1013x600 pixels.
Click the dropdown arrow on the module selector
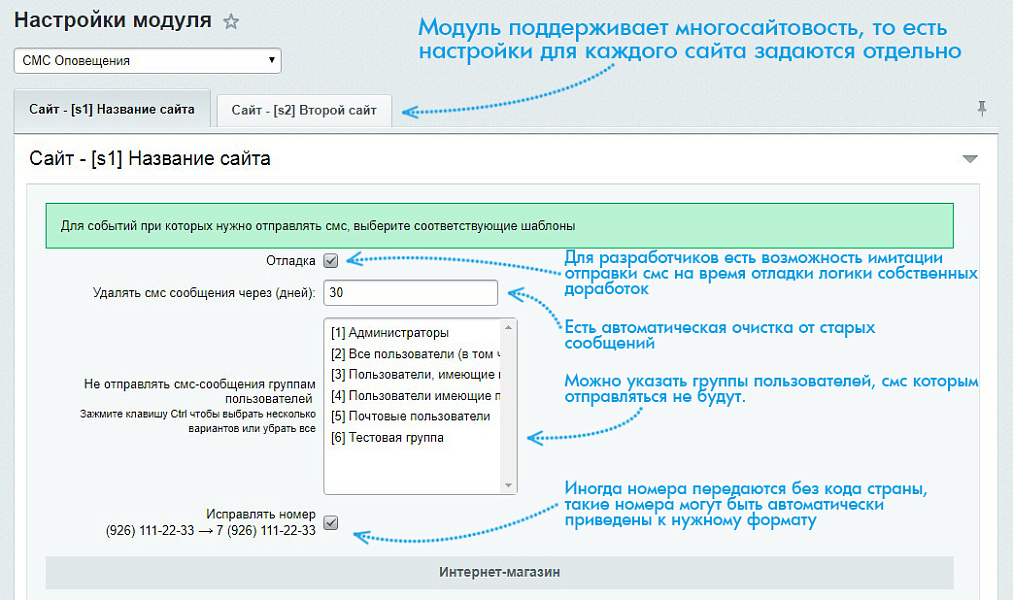click(270, 60)
